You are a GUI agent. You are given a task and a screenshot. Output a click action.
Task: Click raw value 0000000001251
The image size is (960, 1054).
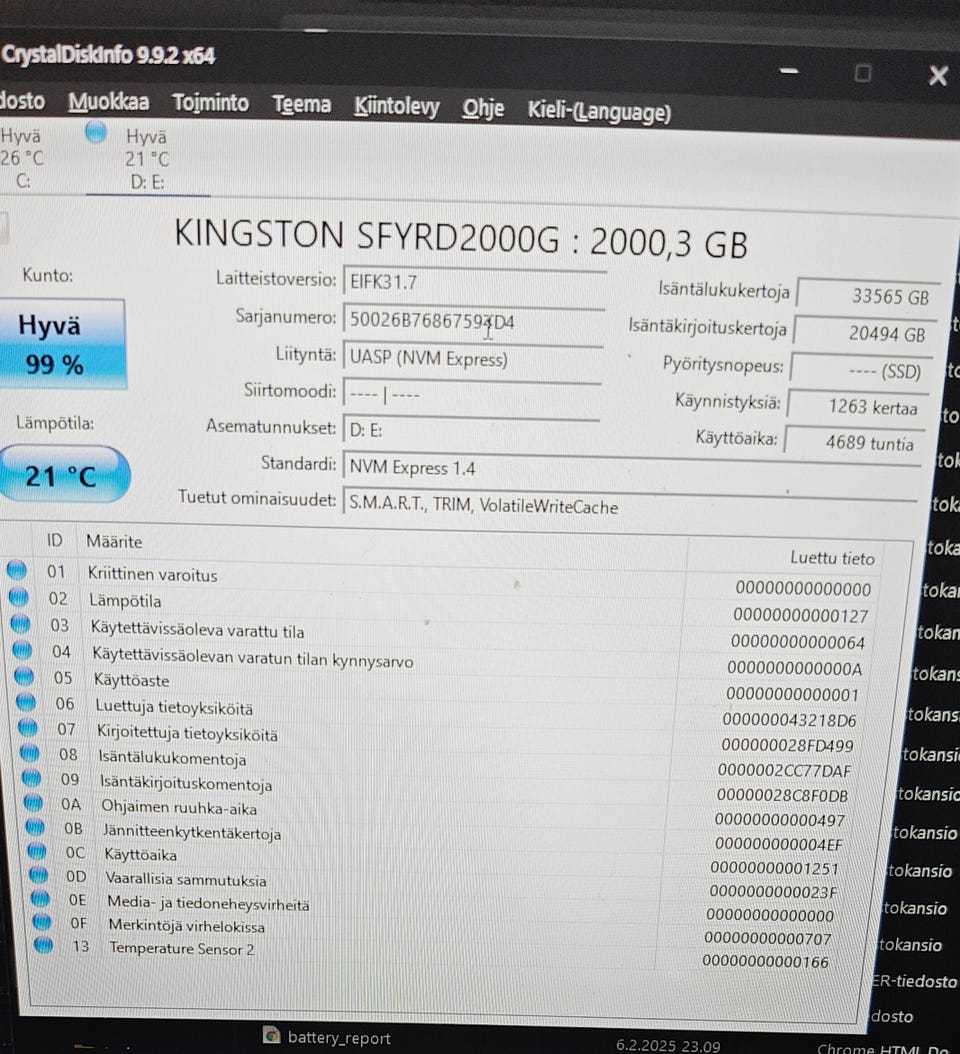pyautogui.click(x=774, y=868)
